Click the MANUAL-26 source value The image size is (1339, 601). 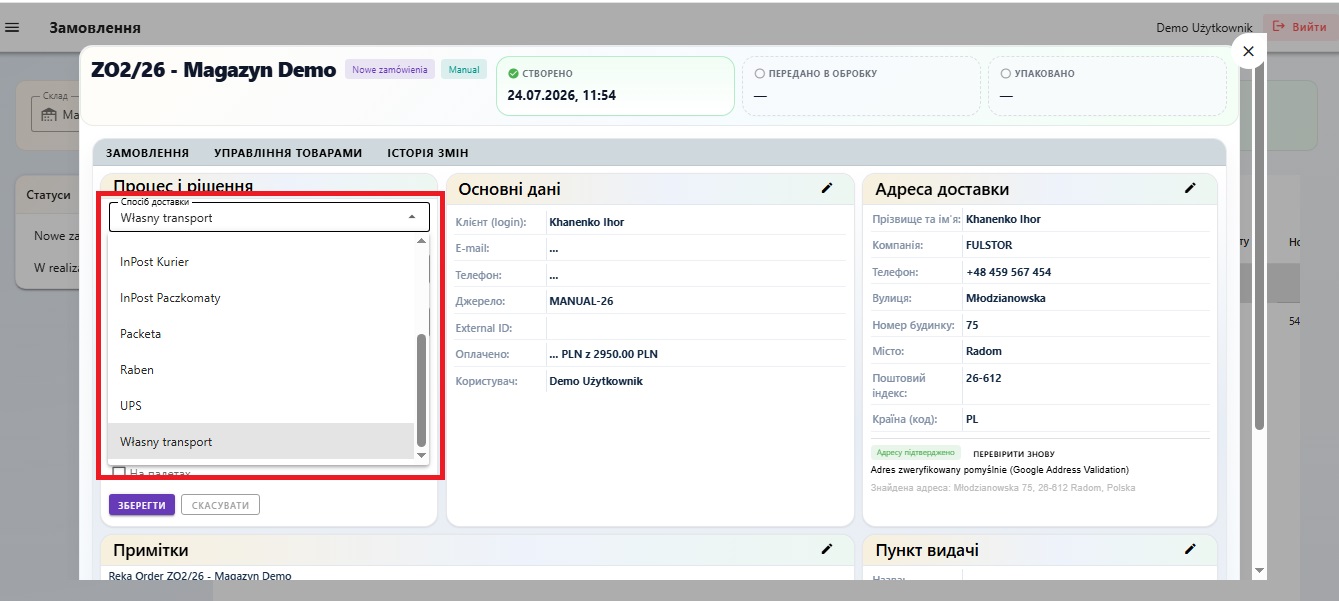click(x=583, y=301)
